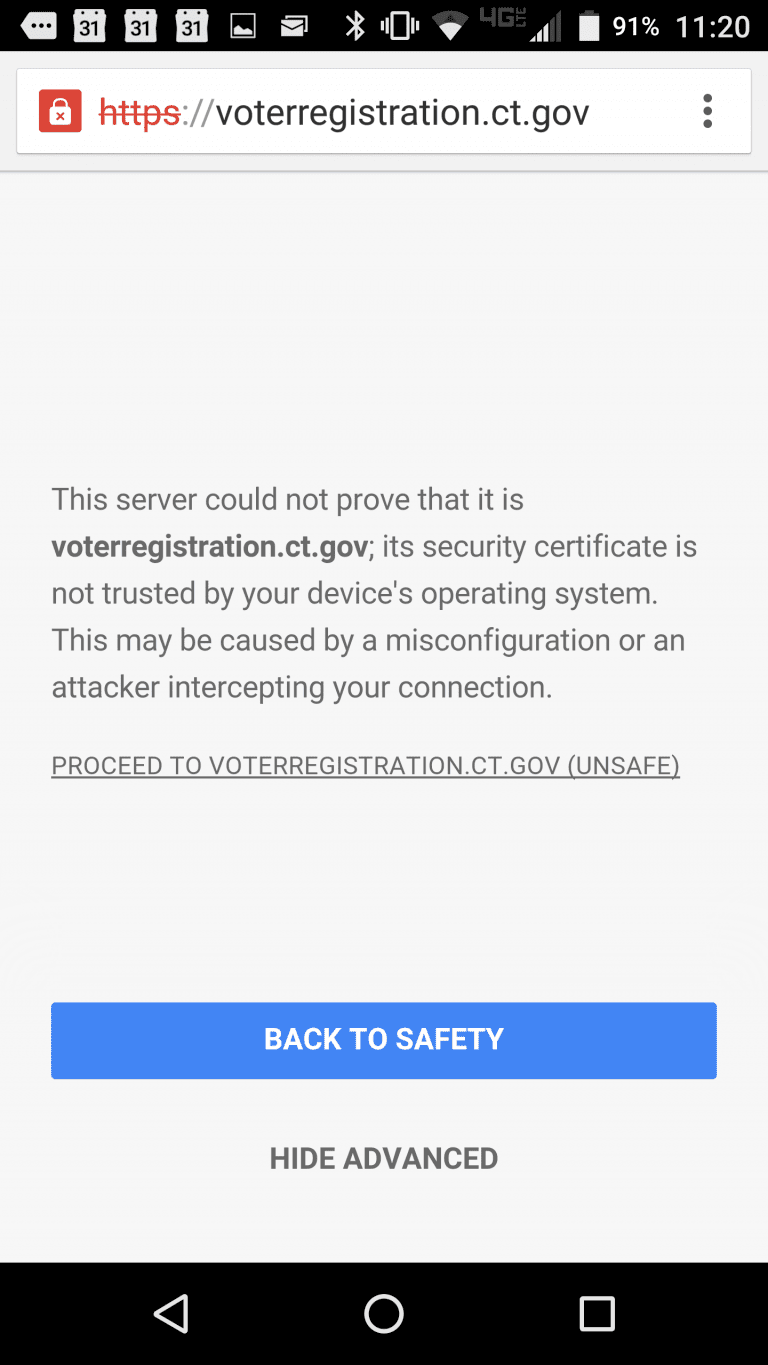Follow the Proceed to voterregistration.ct.gov unsafe link
The width and height of the screenshot is (768, 1365).
pyautogui.click(x=366, y=766)
